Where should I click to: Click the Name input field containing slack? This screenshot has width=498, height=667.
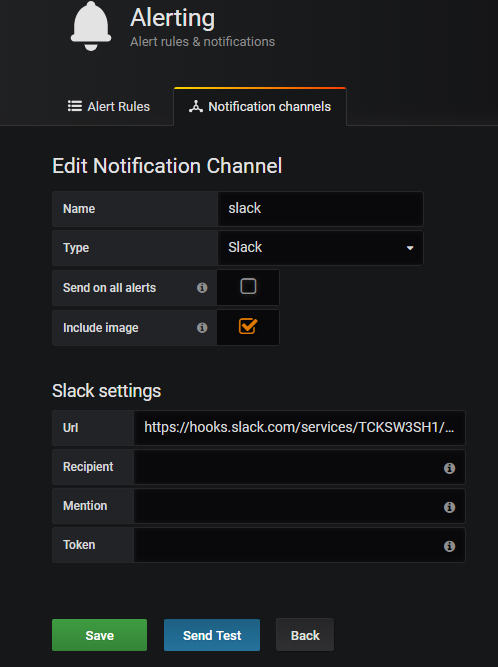click(x=320, y=209)
